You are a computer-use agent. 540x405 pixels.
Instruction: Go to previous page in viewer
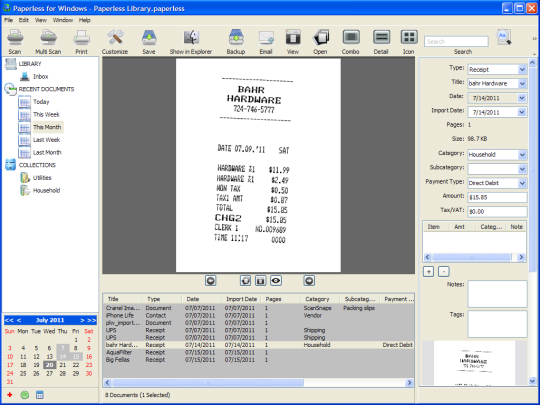(210, 281)
